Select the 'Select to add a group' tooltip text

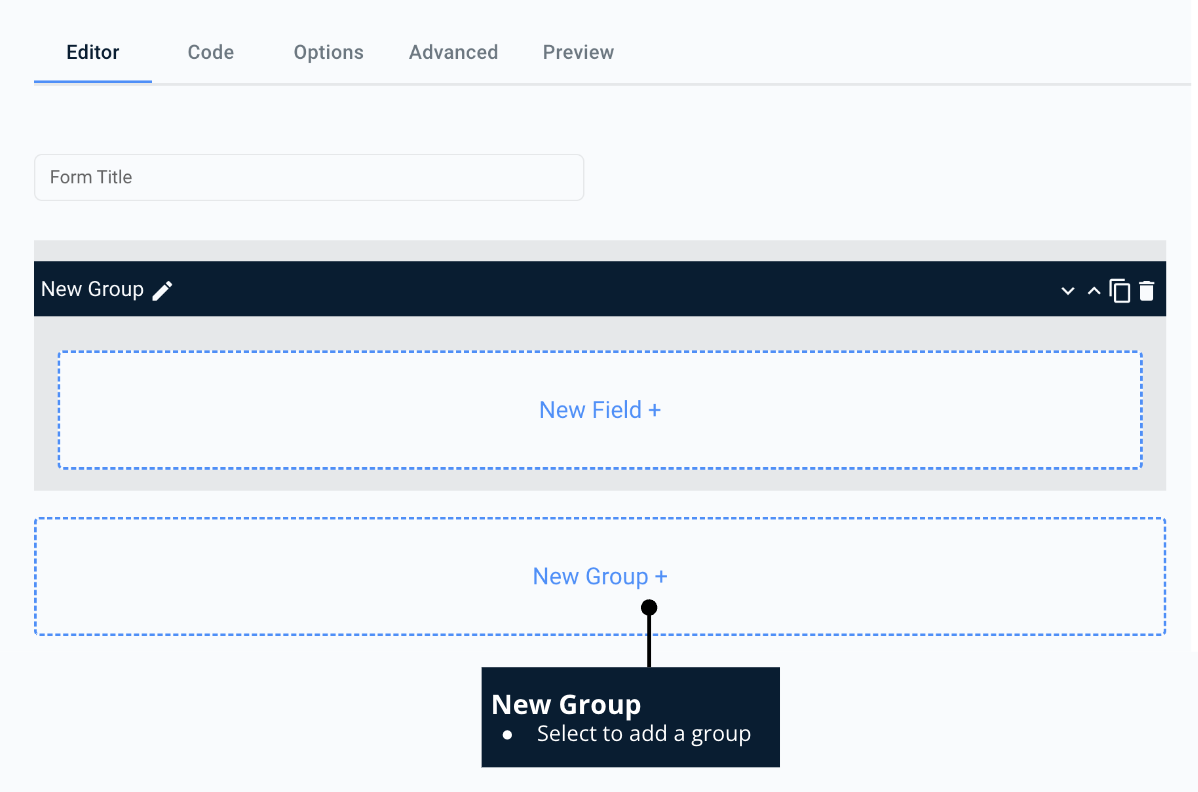645,733
